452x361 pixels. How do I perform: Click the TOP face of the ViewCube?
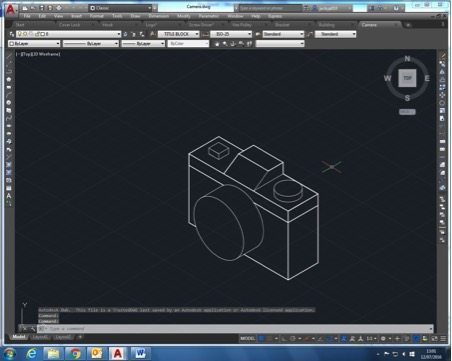click(x=407, y=78)
